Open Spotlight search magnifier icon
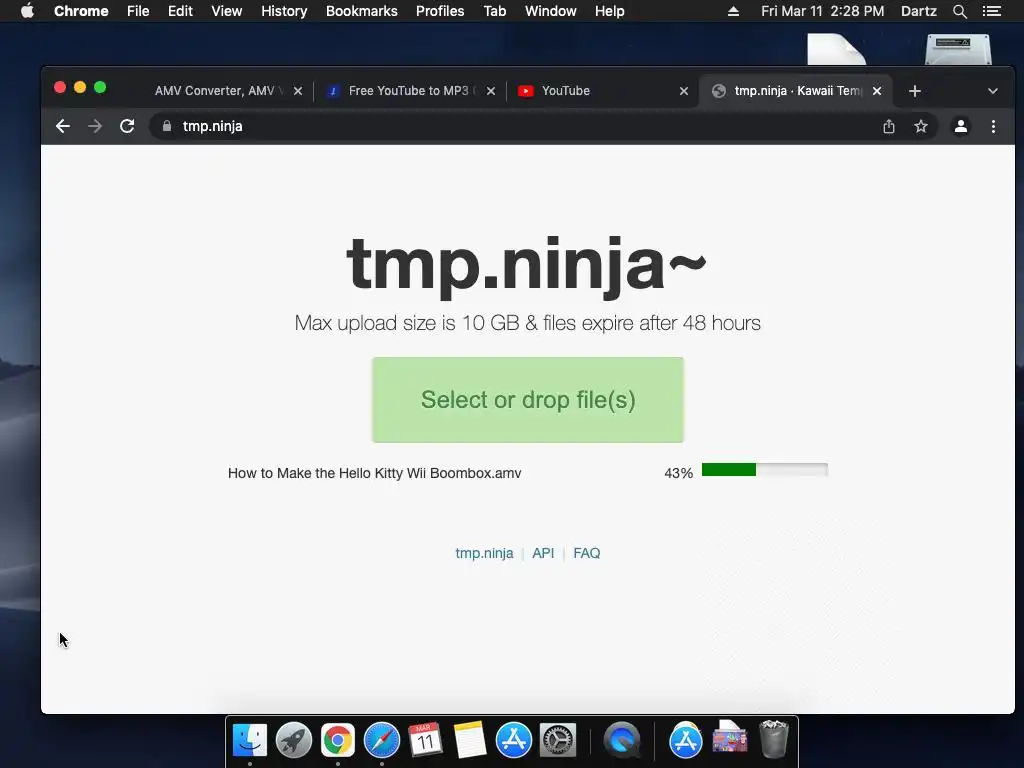Viewport: 1024px width, 768px height. (960, 11)
